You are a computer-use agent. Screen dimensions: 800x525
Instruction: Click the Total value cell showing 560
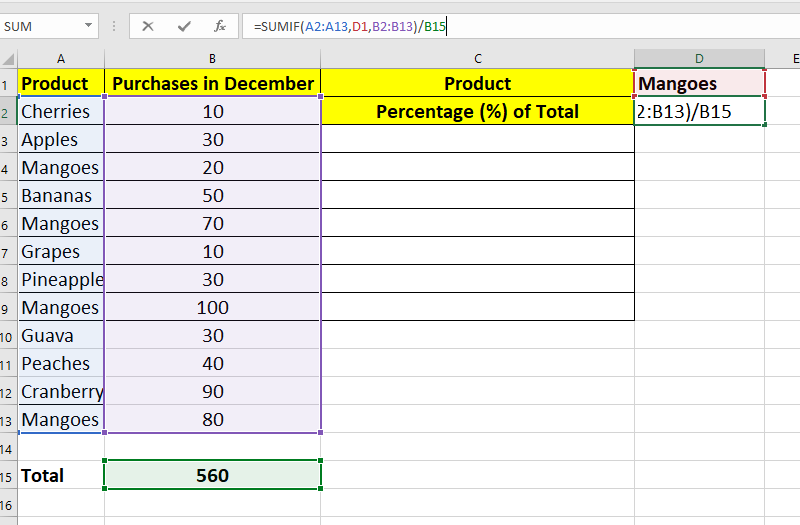pyautogui.click(x=212, y=476)
